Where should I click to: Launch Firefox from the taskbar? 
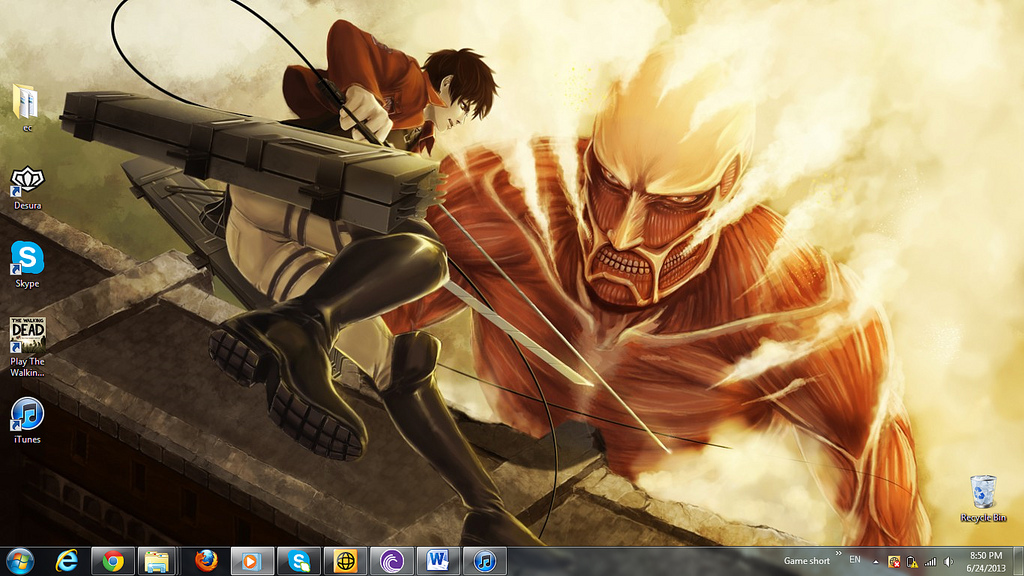tap(206, 561)
